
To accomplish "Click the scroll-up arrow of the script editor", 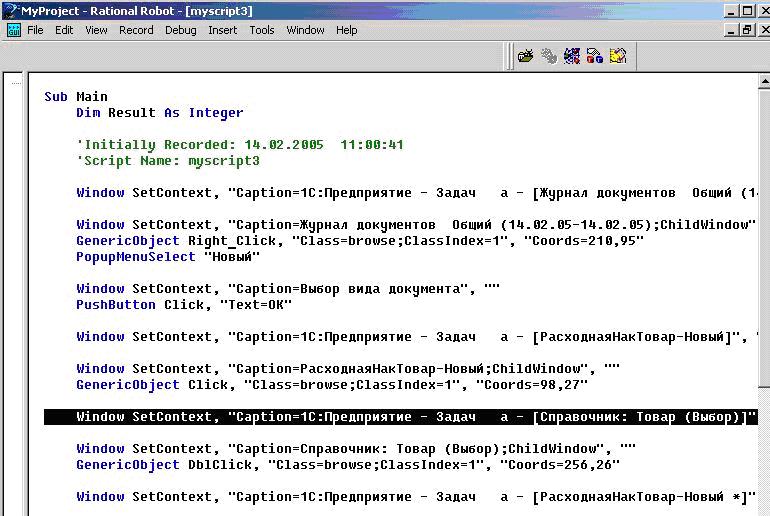I will (764, 81).
